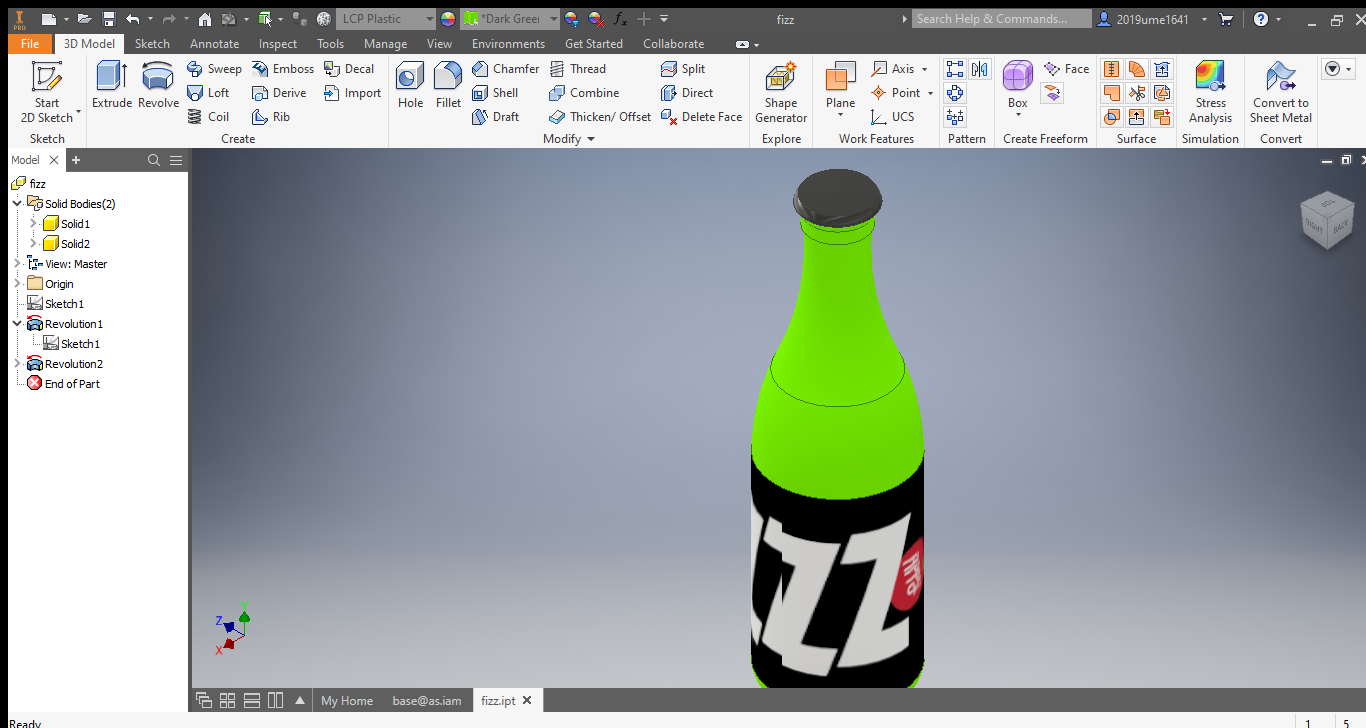Open Stress Analysis simulation
This screenshot has width=1366, height=728.
coord(1210,92)
